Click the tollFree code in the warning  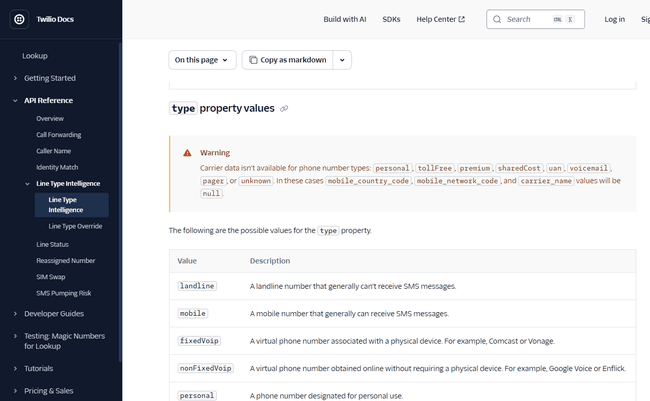coord(435,168)
